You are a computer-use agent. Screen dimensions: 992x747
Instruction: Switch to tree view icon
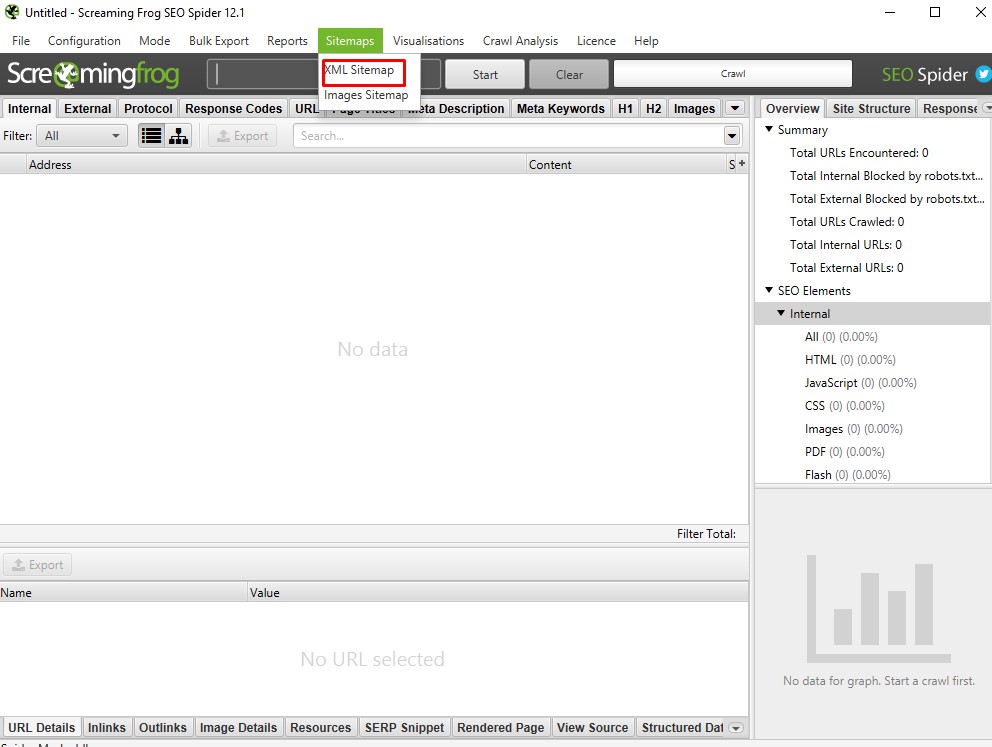pos(178,135)
